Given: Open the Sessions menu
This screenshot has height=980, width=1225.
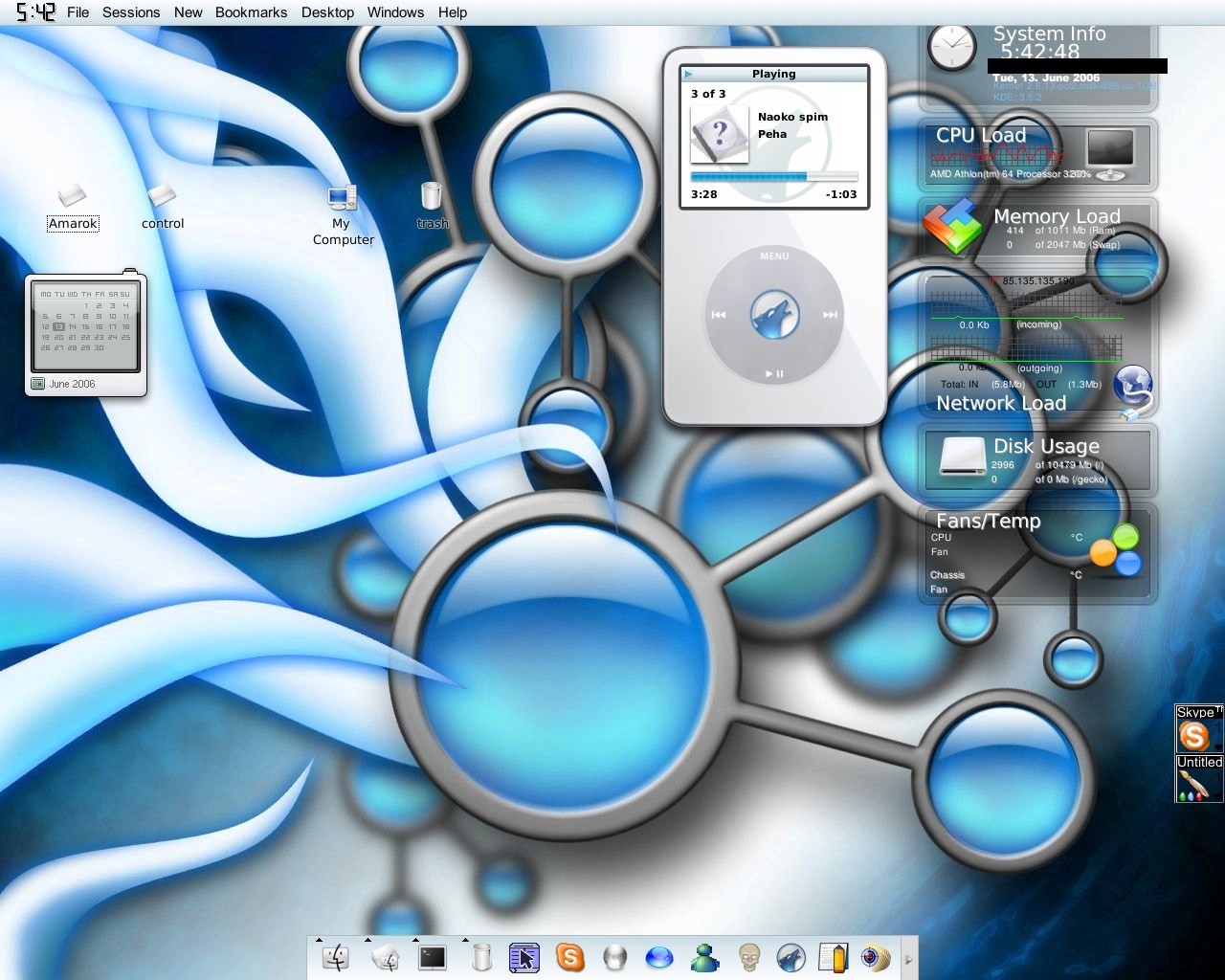Looking at the screenshot, I should click(x=131, y=12).
